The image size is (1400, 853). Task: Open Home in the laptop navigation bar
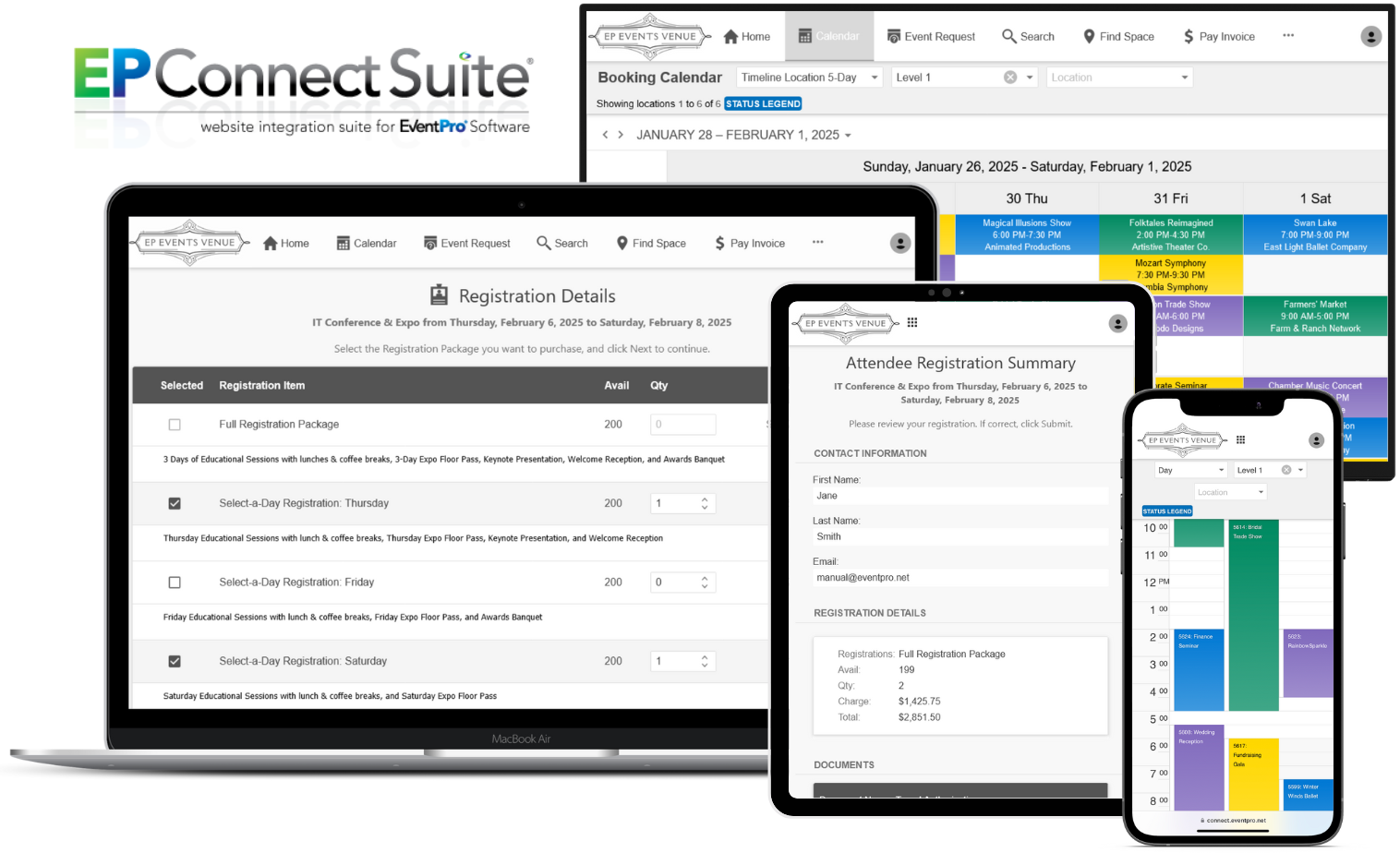(x=286, y=243)
